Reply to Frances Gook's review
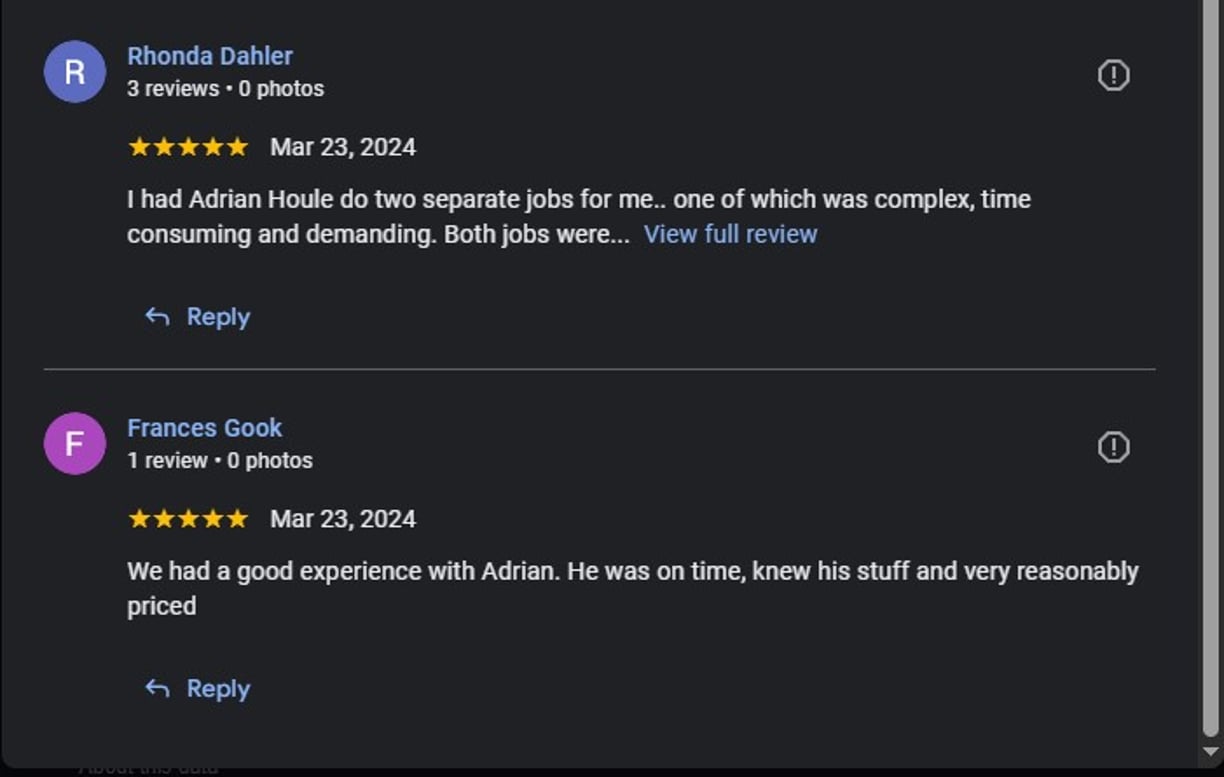This screenshot has width=1224, height=777. coord(198,689)
